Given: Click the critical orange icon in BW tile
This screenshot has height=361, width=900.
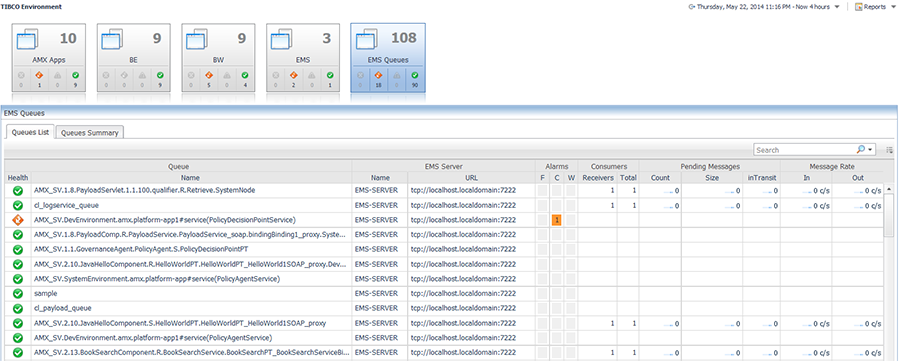Looking at the screenshot, I should (x=210, y=75).
